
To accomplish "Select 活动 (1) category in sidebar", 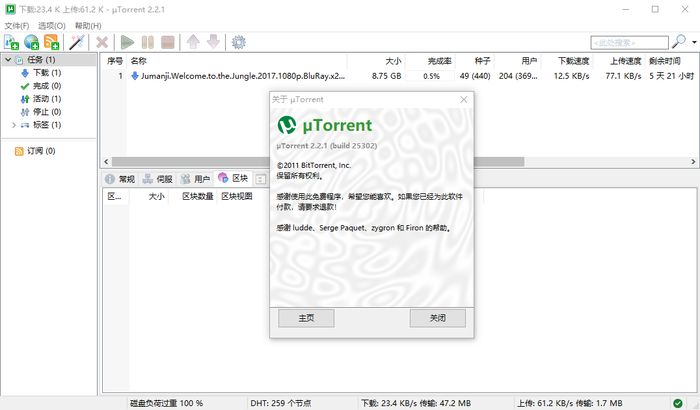I will point(47,99).
